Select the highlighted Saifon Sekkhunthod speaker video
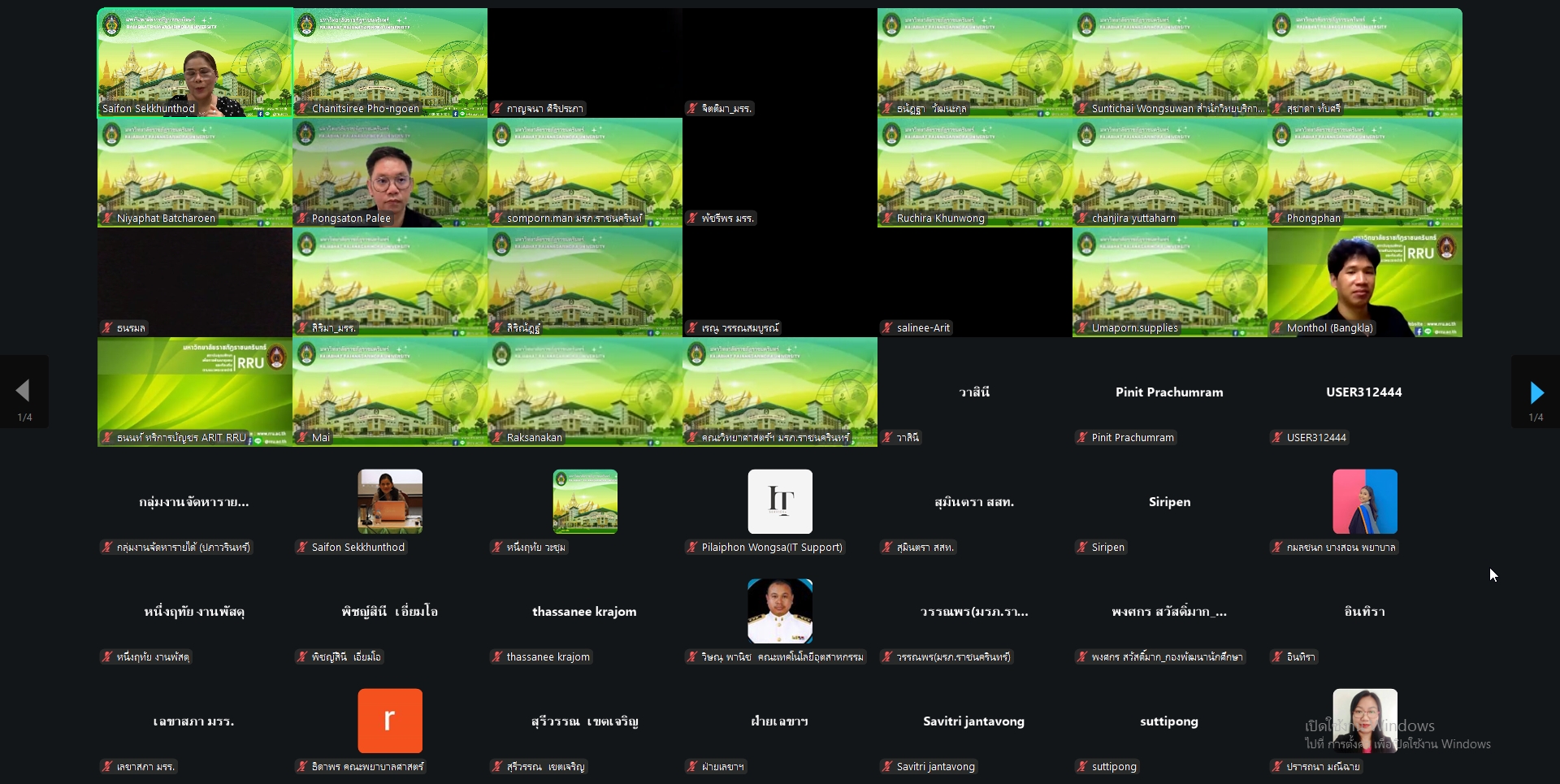The width and height of the screenshot is (1560, 784). 195,63
